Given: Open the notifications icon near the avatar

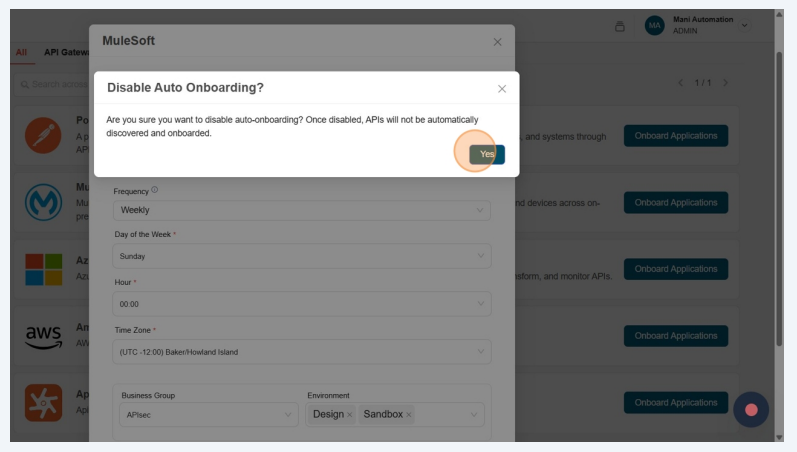Looking at the screenshot, I should [620, 26].
